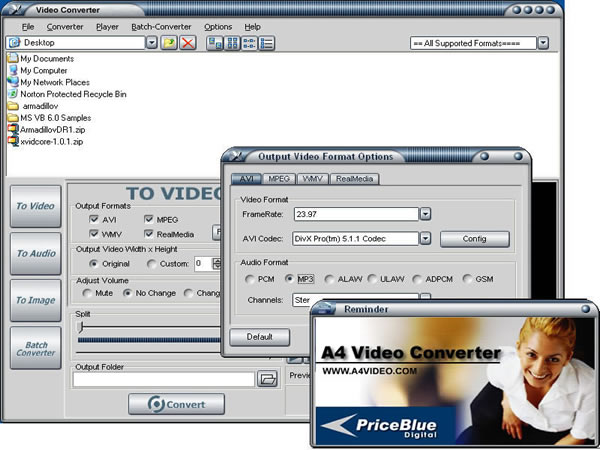Click the To Image button
Viewport: 600px width, 450px height.
(36, 300)
